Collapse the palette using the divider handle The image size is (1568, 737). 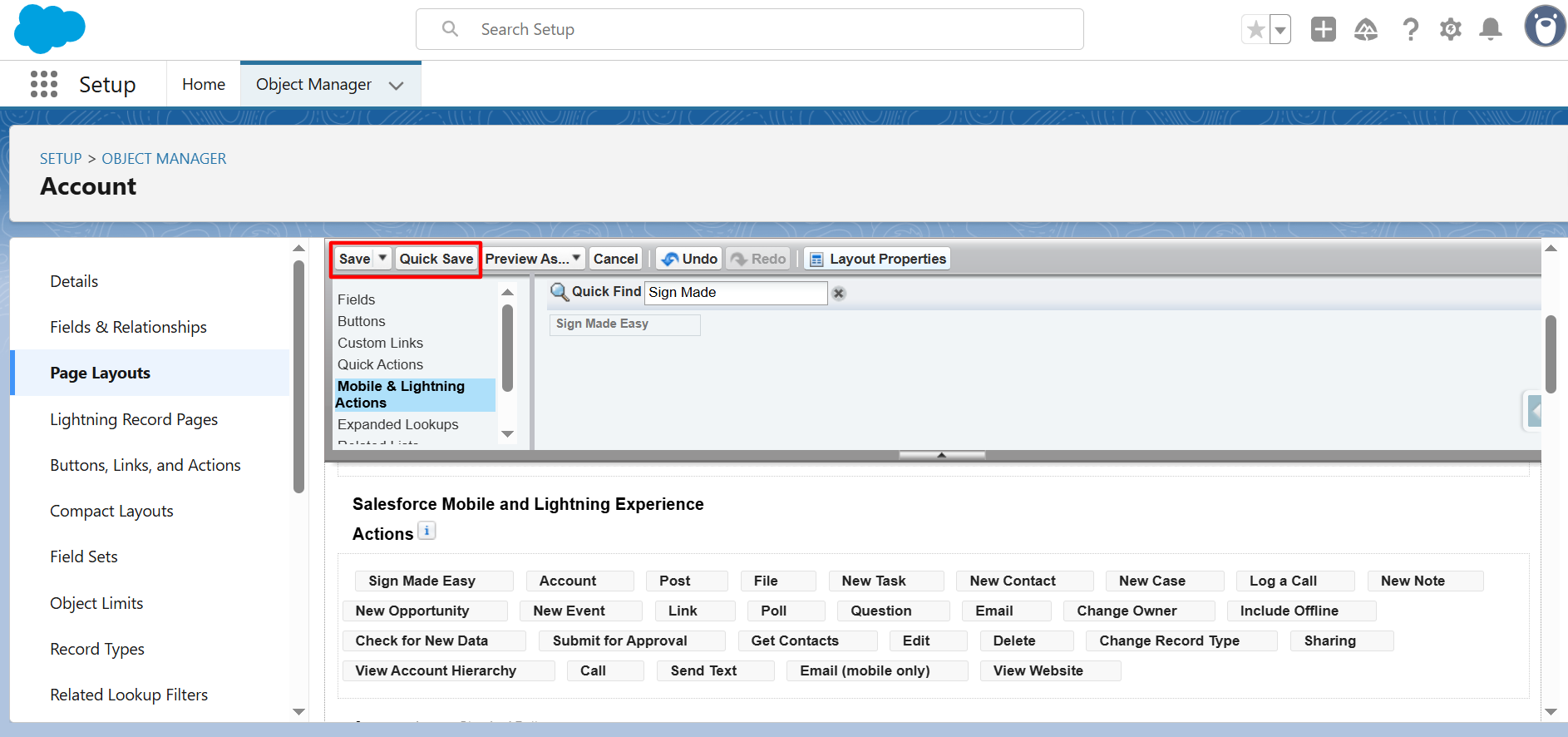pos(942,455)
